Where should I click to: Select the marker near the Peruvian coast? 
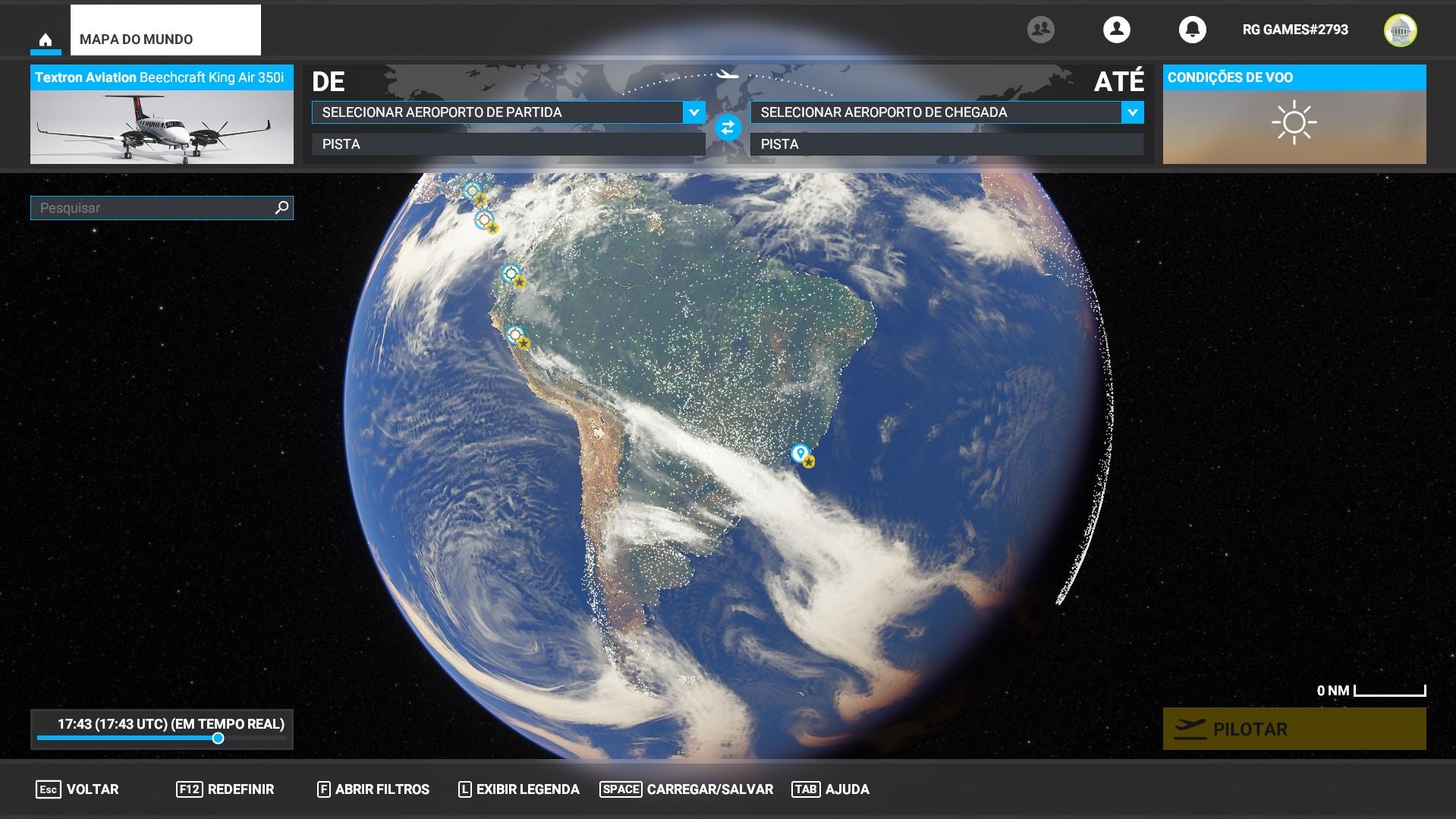pyautogui.click(x=516, y=332)
